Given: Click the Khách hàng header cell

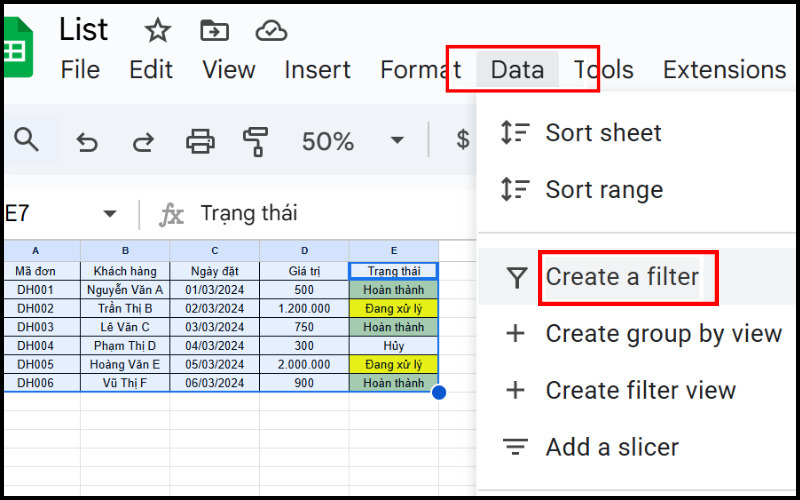Looking at the screenshot, I should (x=125, y=271).
